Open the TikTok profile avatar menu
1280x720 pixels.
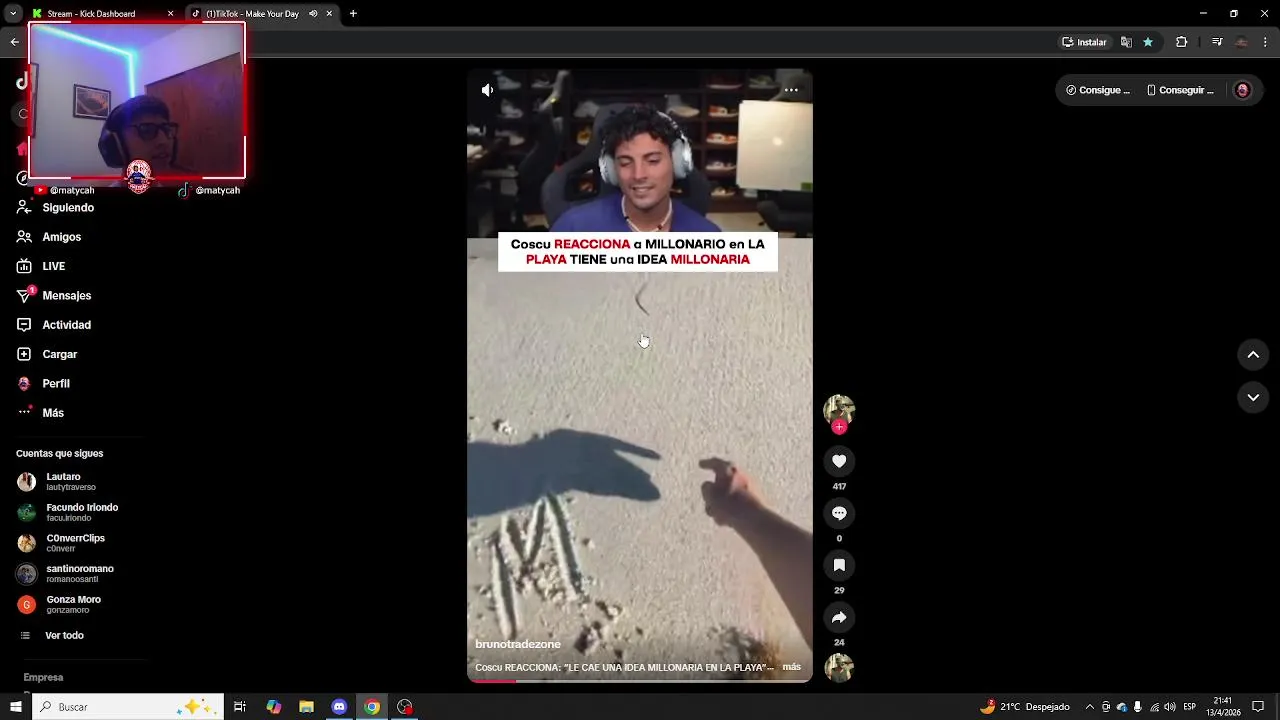[1242, 90]
